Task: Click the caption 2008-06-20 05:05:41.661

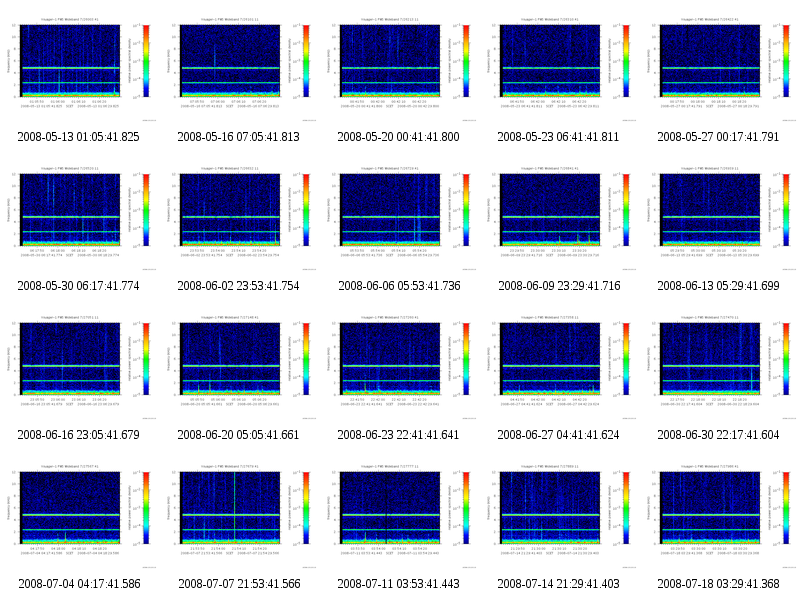Action: click(x=238, y=435)
